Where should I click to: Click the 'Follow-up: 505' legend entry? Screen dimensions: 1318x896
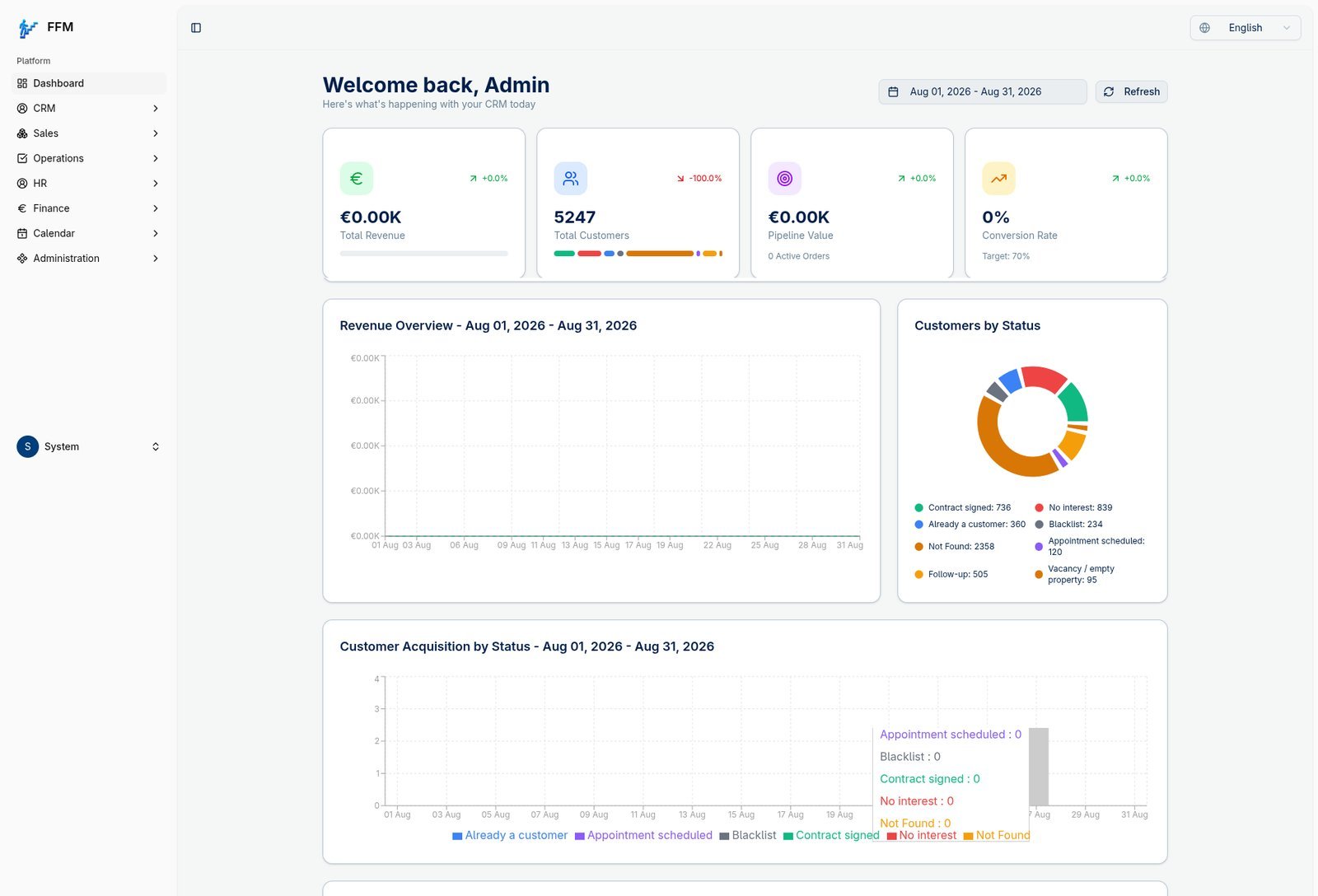click(951, 575)
